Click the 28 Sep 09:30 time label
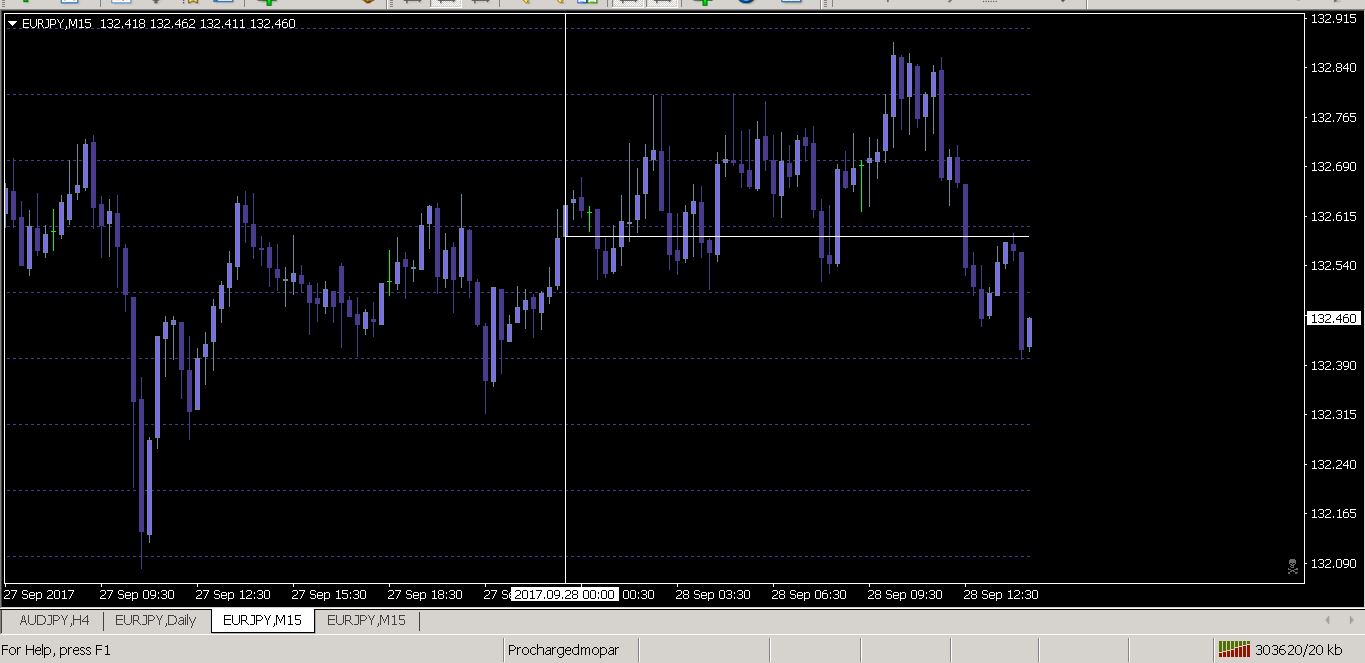The image size is (1365, 663). 905,594
